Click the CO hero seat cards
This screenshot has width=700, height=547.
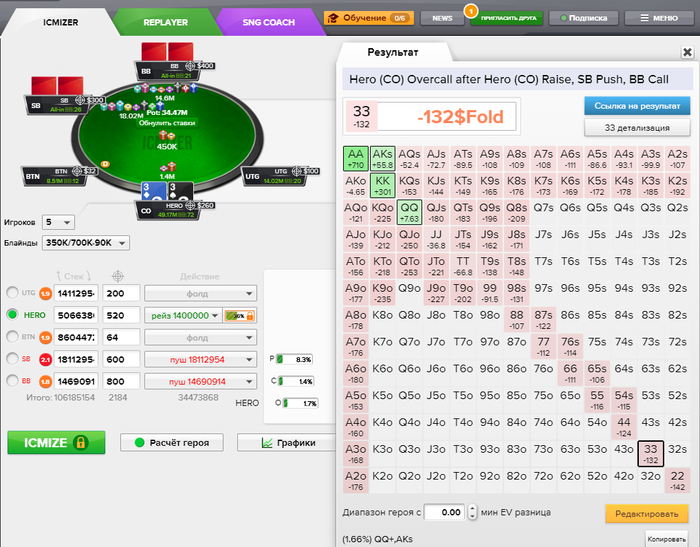pyautogui.click(x=167, y=191)
